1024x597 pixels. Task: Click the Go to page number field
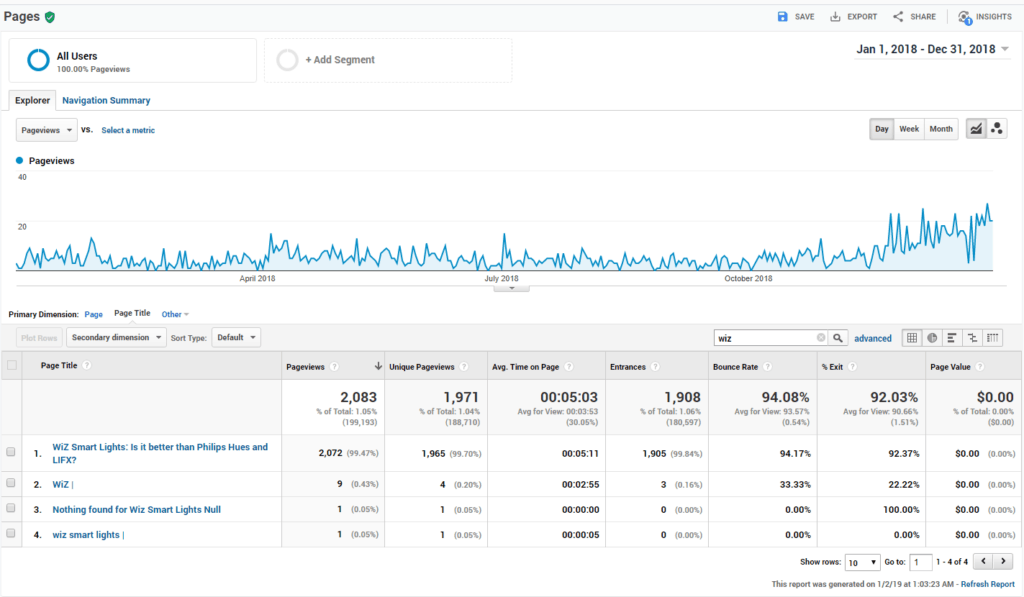pyautogui.click(x=921, y=562)
